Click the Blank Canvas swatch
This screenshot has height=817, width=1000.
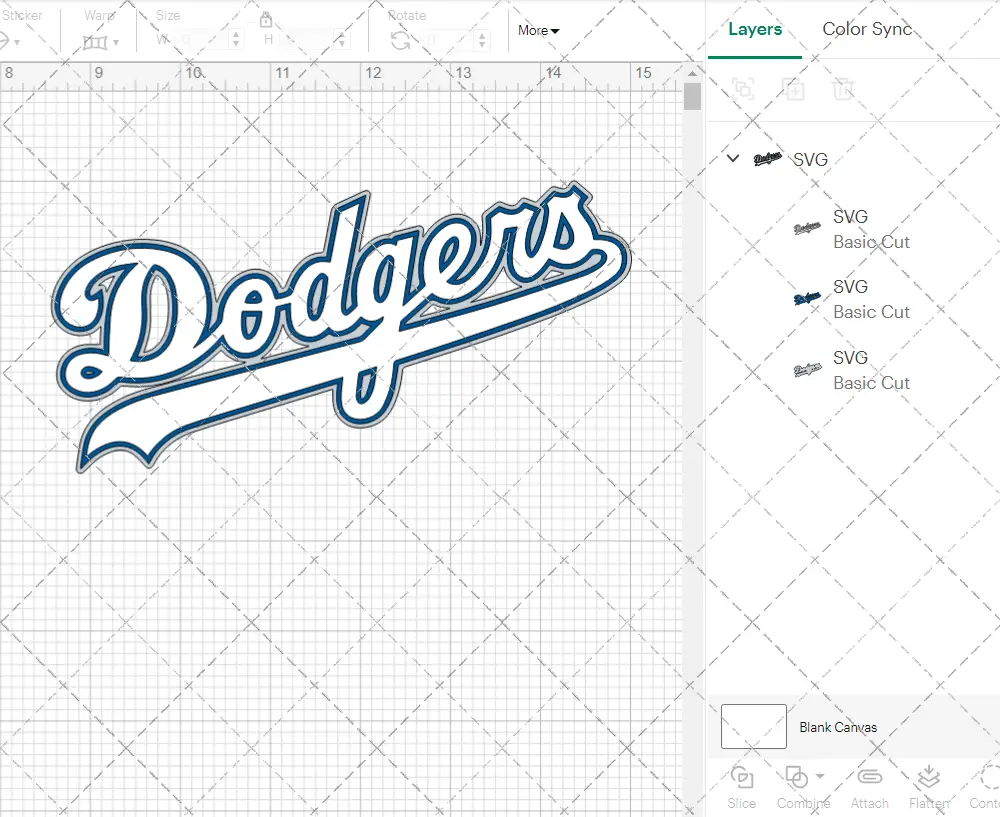754,726
